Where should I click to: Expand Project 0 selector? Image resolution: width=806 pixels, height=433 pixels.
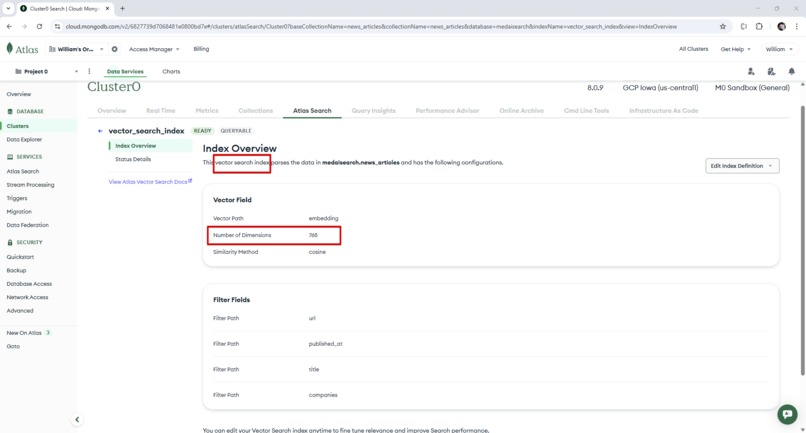(x=46, y=71)
